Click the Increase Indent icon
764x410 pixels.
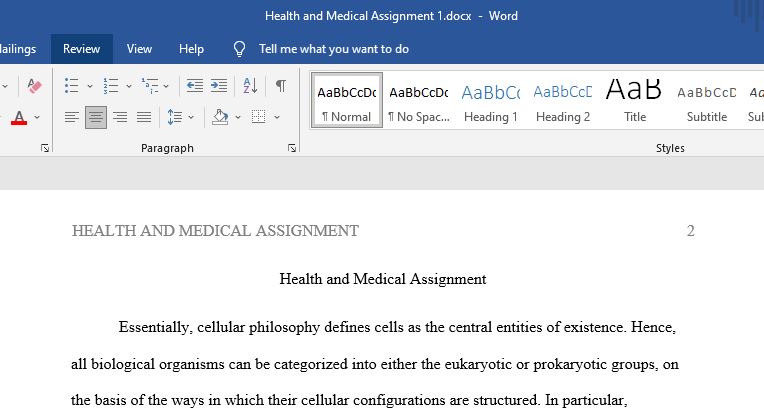coord(219,86)
